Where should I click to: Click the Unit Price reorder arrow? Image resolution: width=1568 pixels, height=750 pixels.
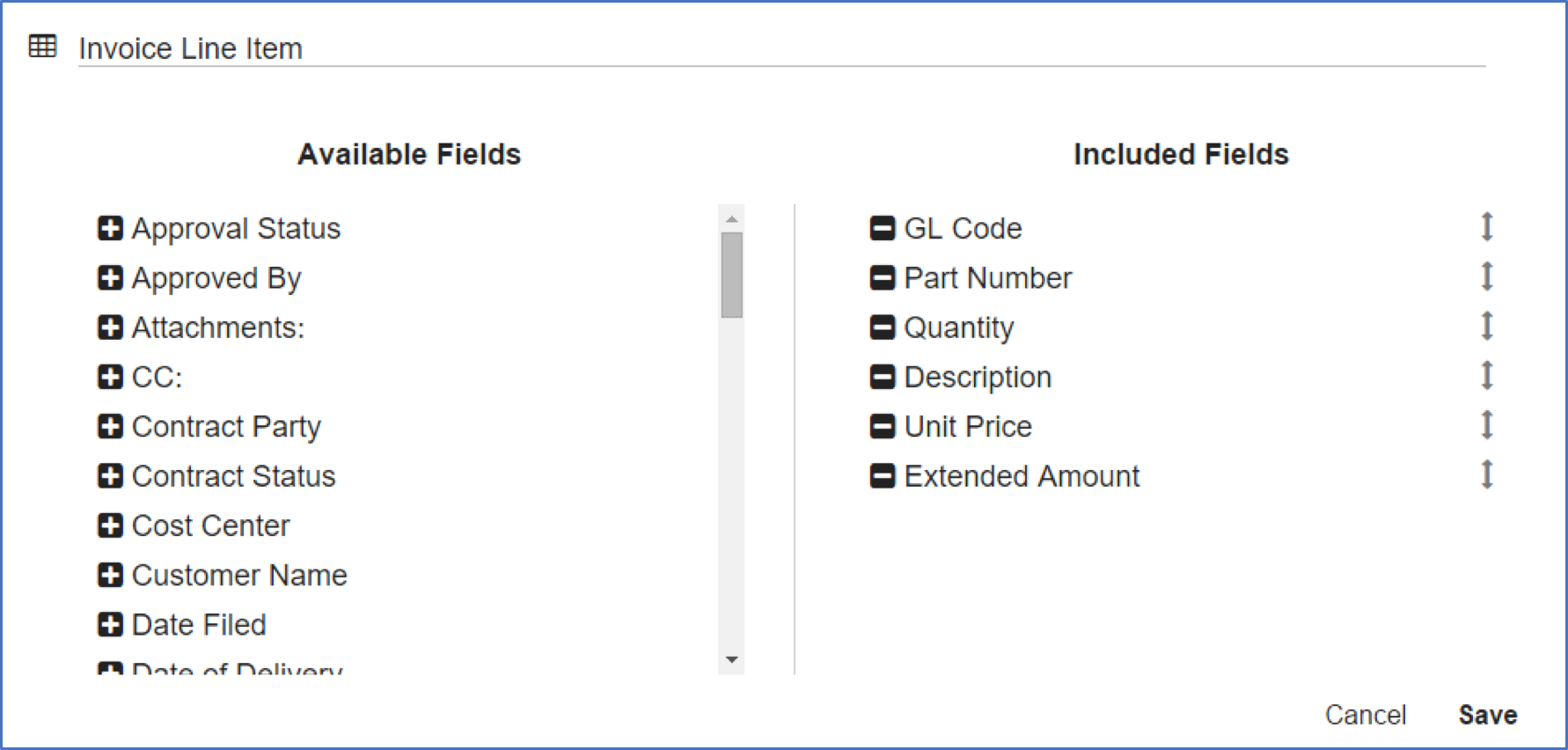pos(1486,425)
